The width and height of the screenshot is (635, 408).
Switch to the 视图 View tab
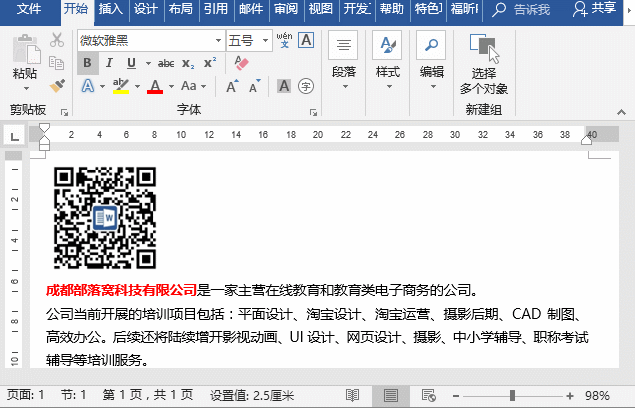[320, 9]
